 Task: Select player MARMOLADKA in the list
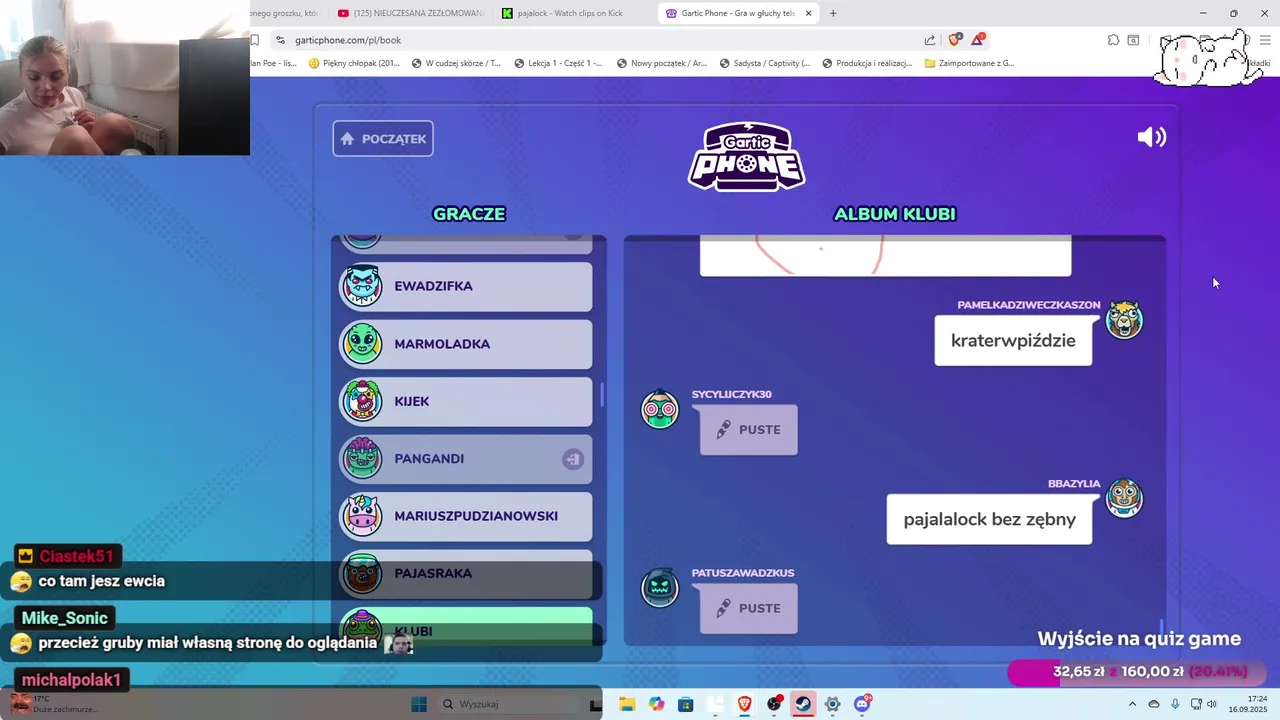pyautogui.click(x=466, y=344)
